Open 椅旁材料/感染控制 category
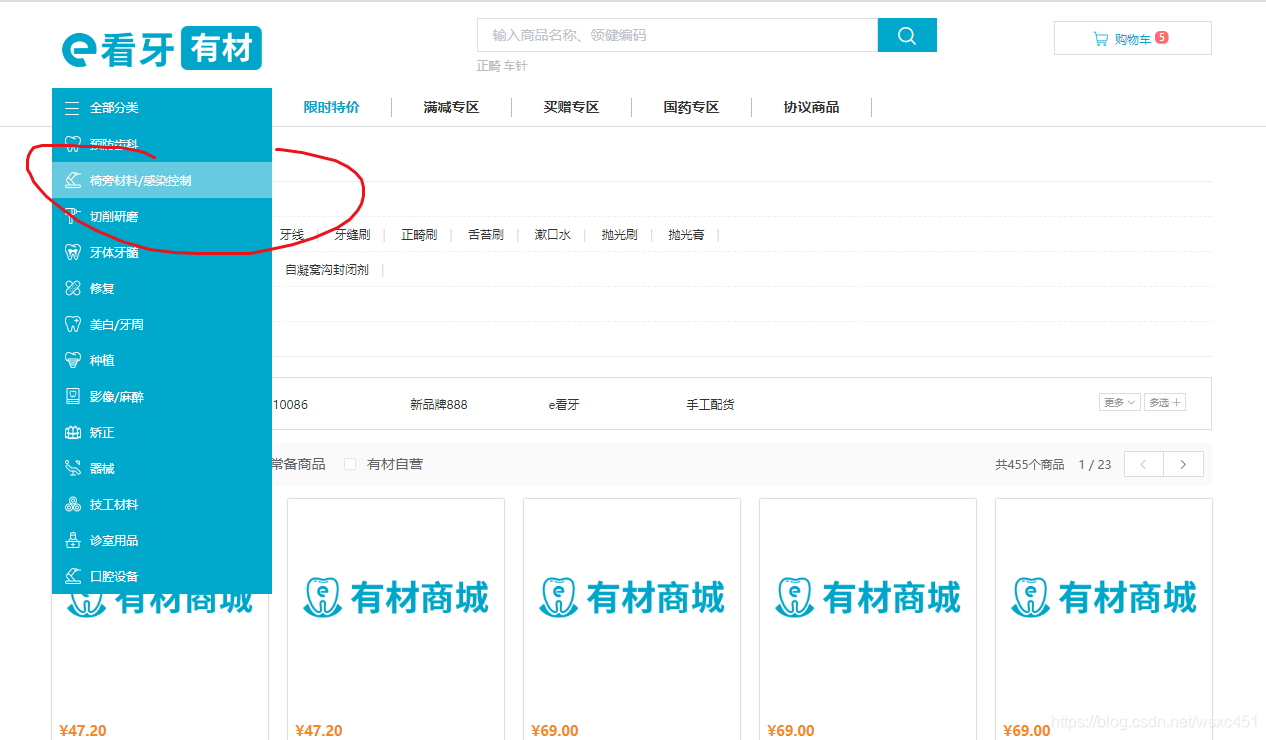1266x740 pixels. (162, 180)
